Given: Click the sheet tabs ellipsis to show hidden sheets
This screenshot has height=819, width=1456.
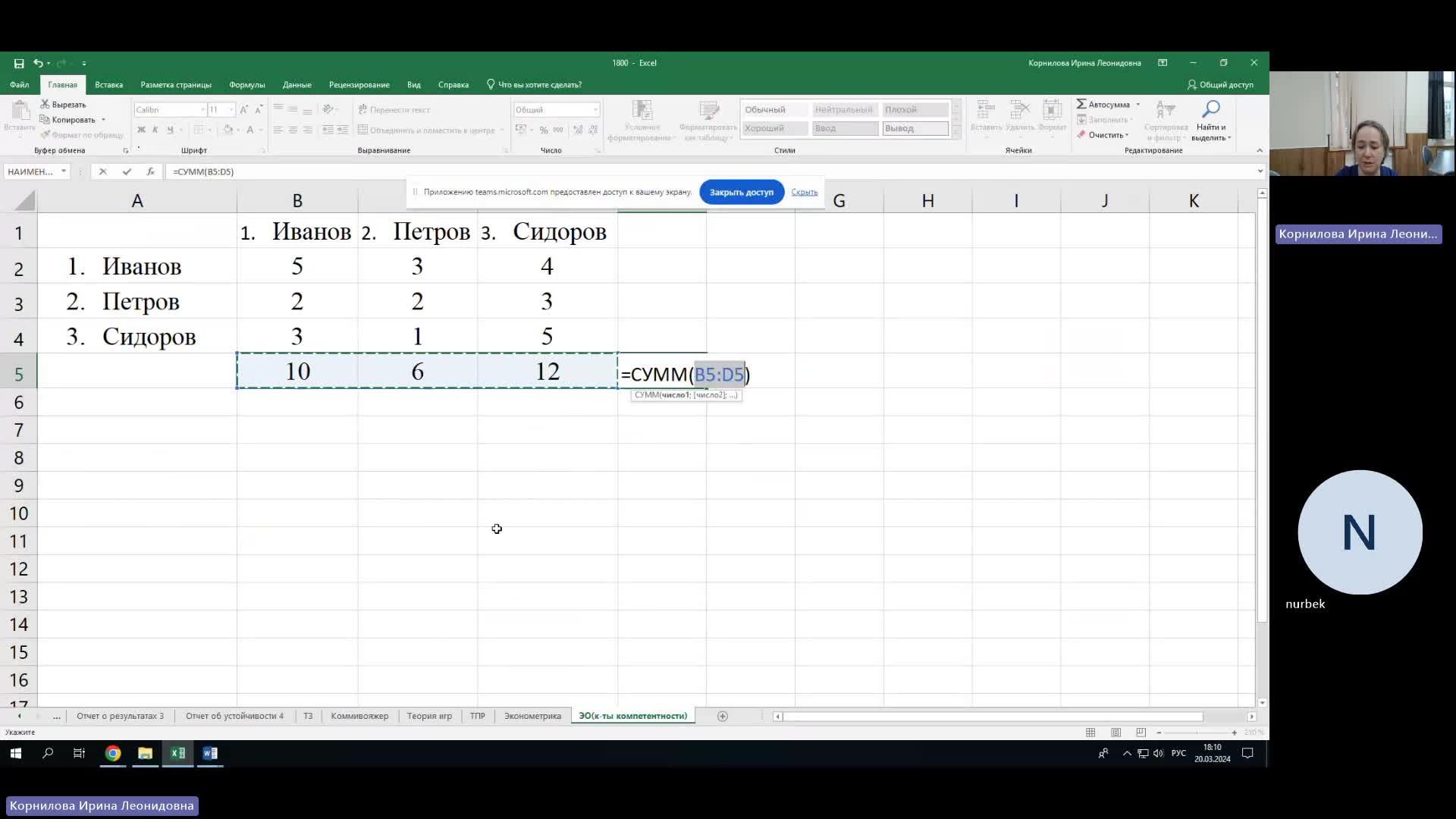Looking at the screenshot, I should pos(56,716).
